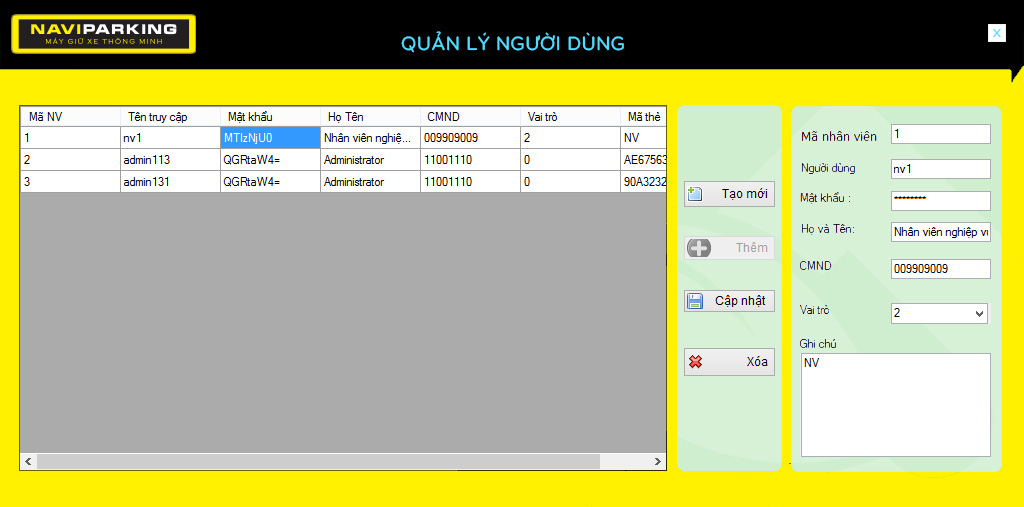Click the table's left scroll arrow
1024x507 pixels.
pos(28,462)
